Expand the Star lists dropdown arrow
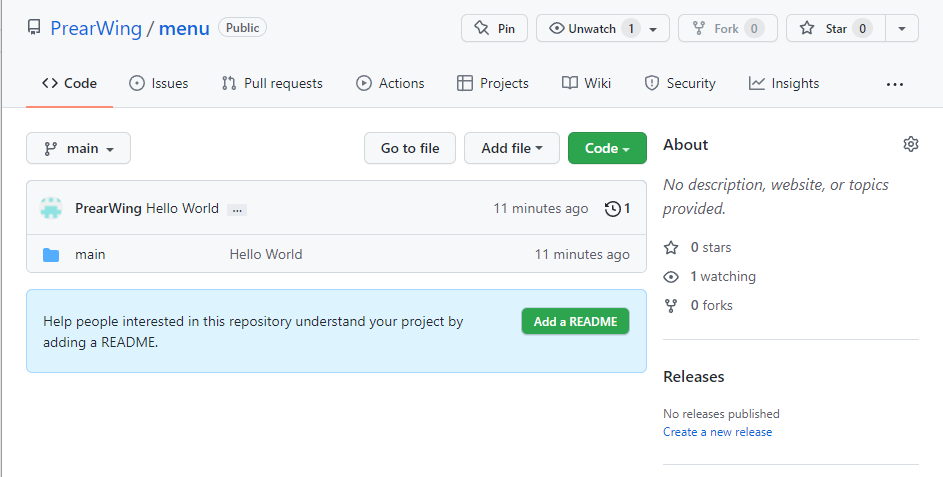Image resolution: width=943 pixels, height=477 pixels. [902, 28]
